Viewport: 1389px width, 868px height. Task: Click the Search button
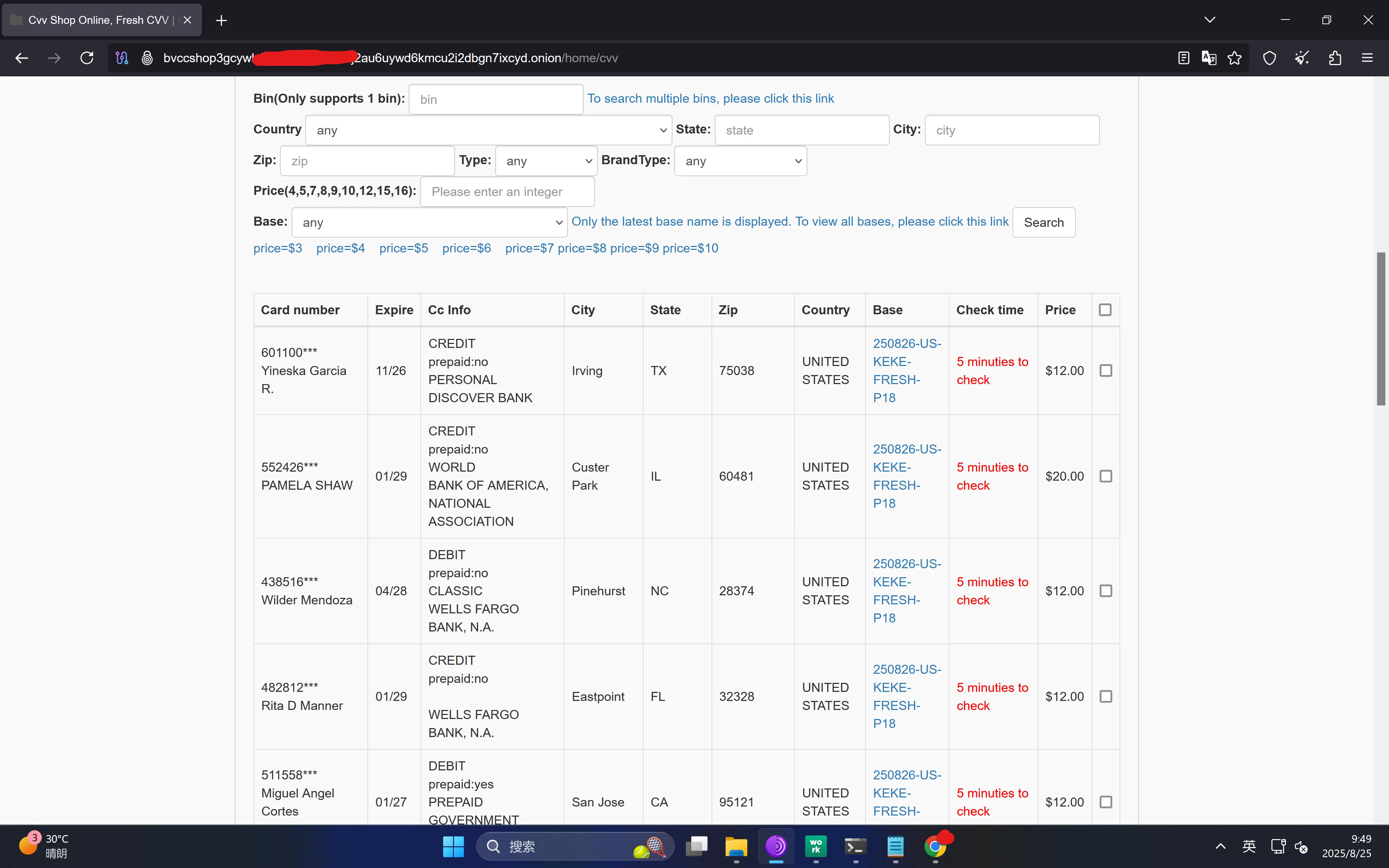(1044, 222)
